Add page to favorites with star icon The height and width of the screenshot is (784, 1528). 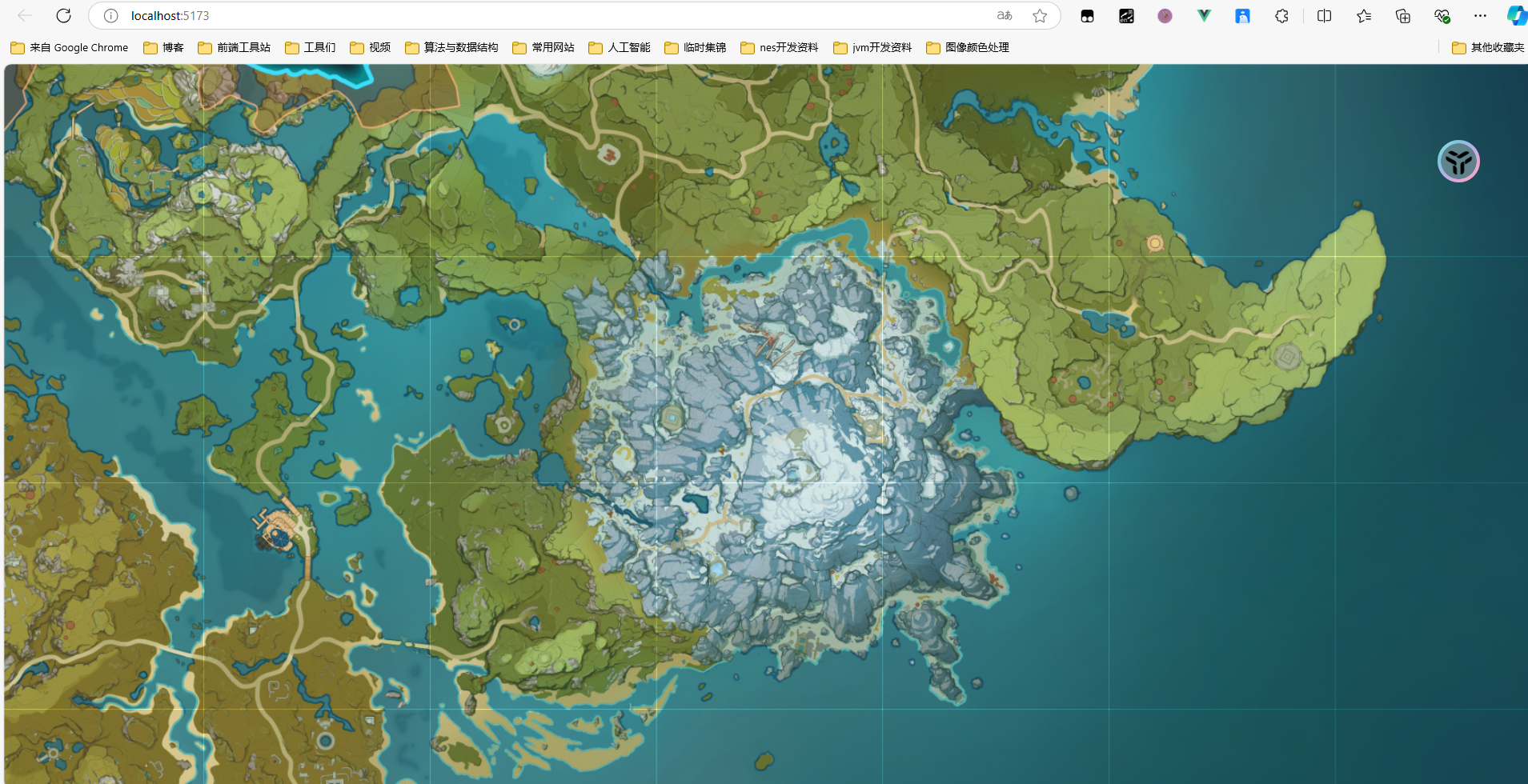pyautogui.click(x=1040, y=15)
